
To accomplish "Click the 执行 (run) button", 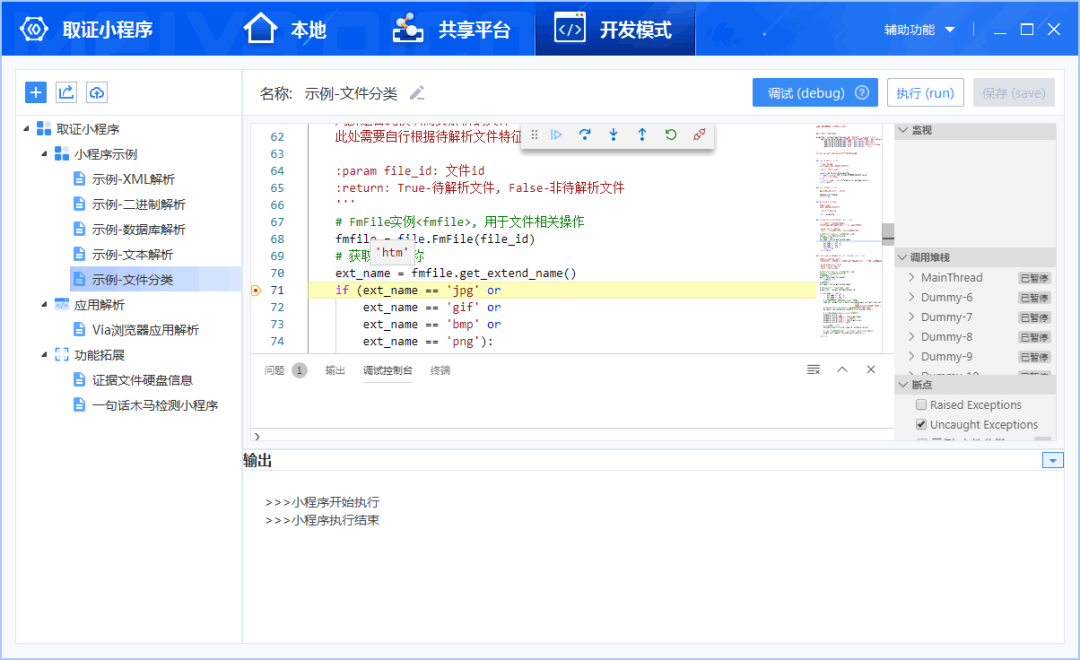I will coord(925,93).
